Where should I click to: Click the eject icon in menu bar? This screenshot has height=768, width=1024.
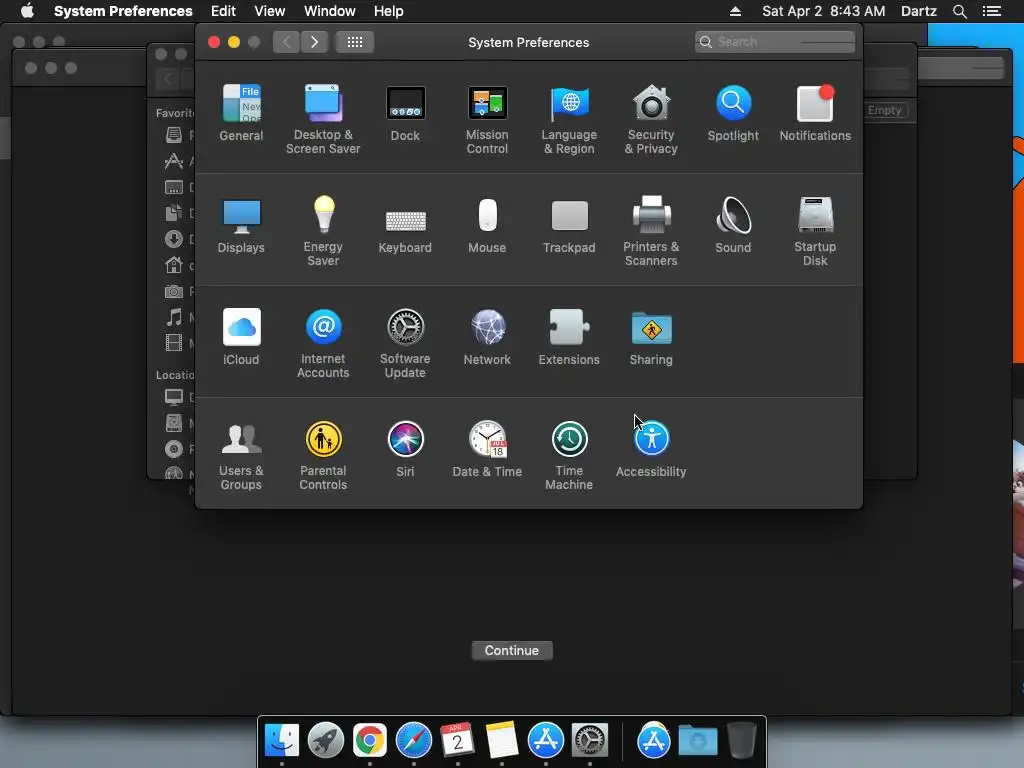(735, 11)
